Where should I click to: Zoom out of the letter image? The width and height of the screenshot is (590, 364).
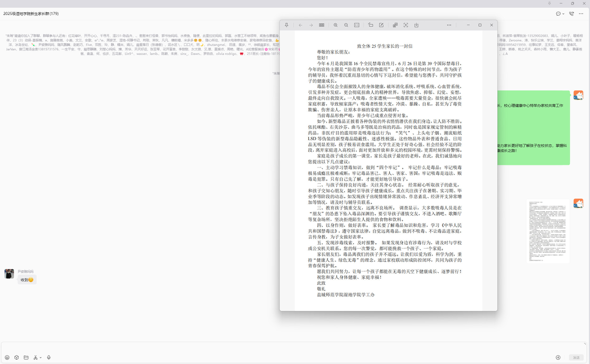click(346, 25)
